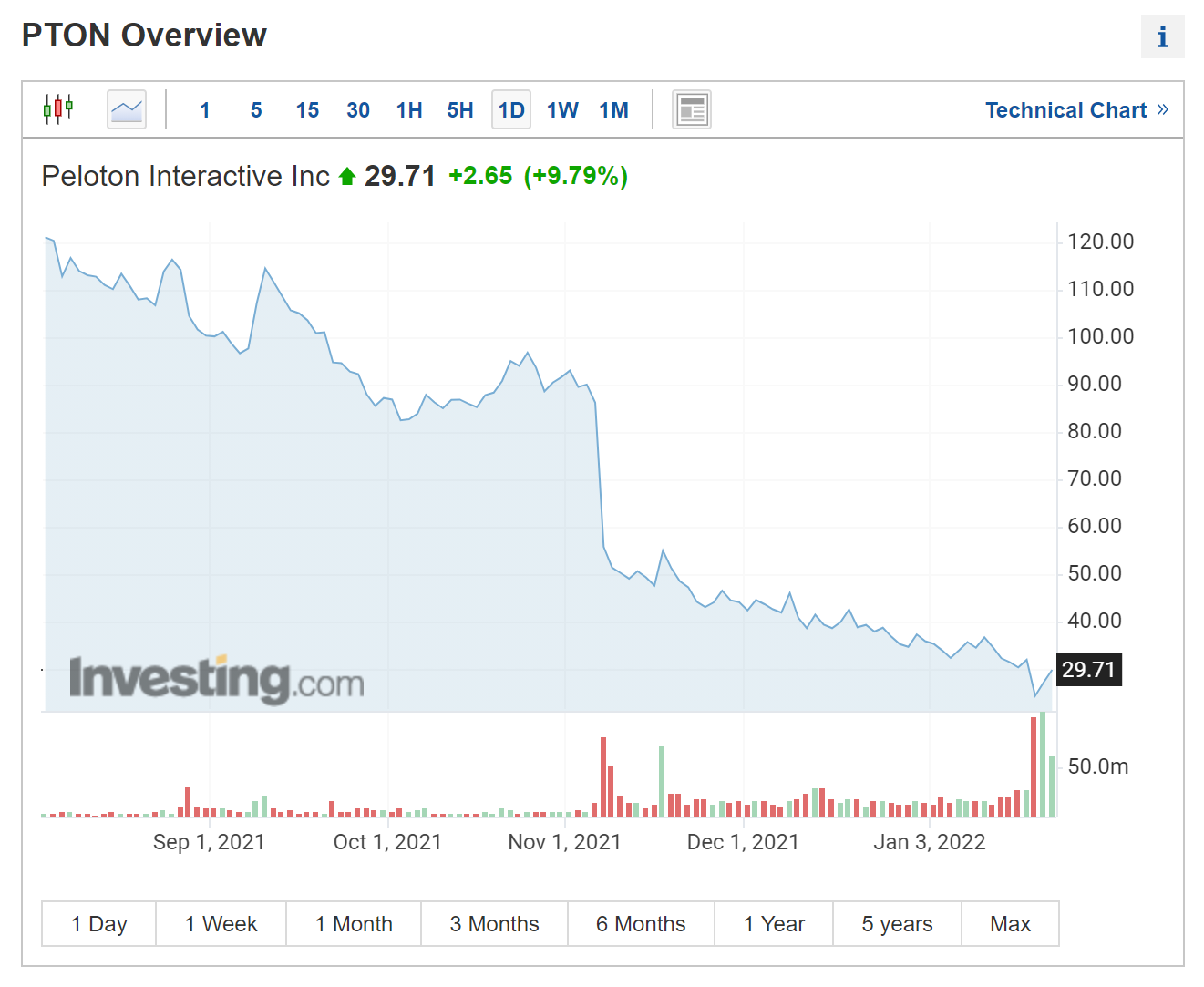Click the 110.00 price axis label
Image resolution: width=1204 pixels, height=987 pixels.
[x=1101, y=289]
